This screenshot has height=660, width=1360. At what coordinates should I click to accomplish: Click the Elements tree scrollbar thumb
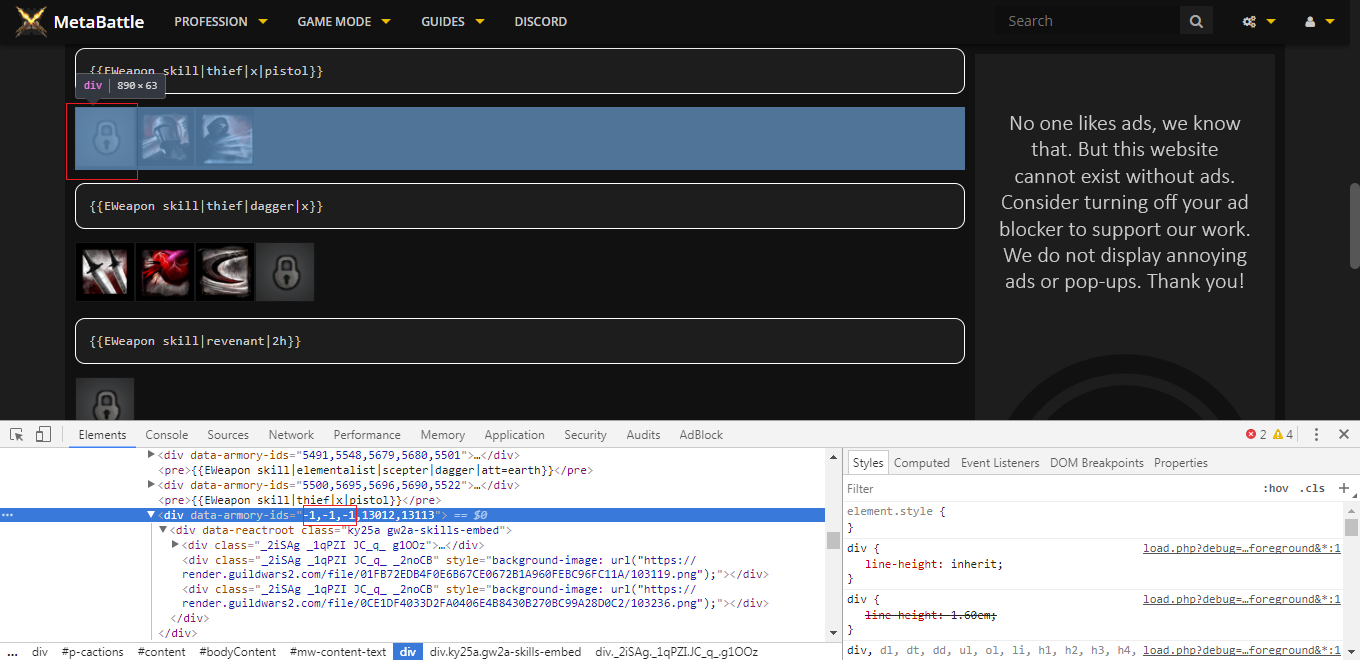(832, 540)
